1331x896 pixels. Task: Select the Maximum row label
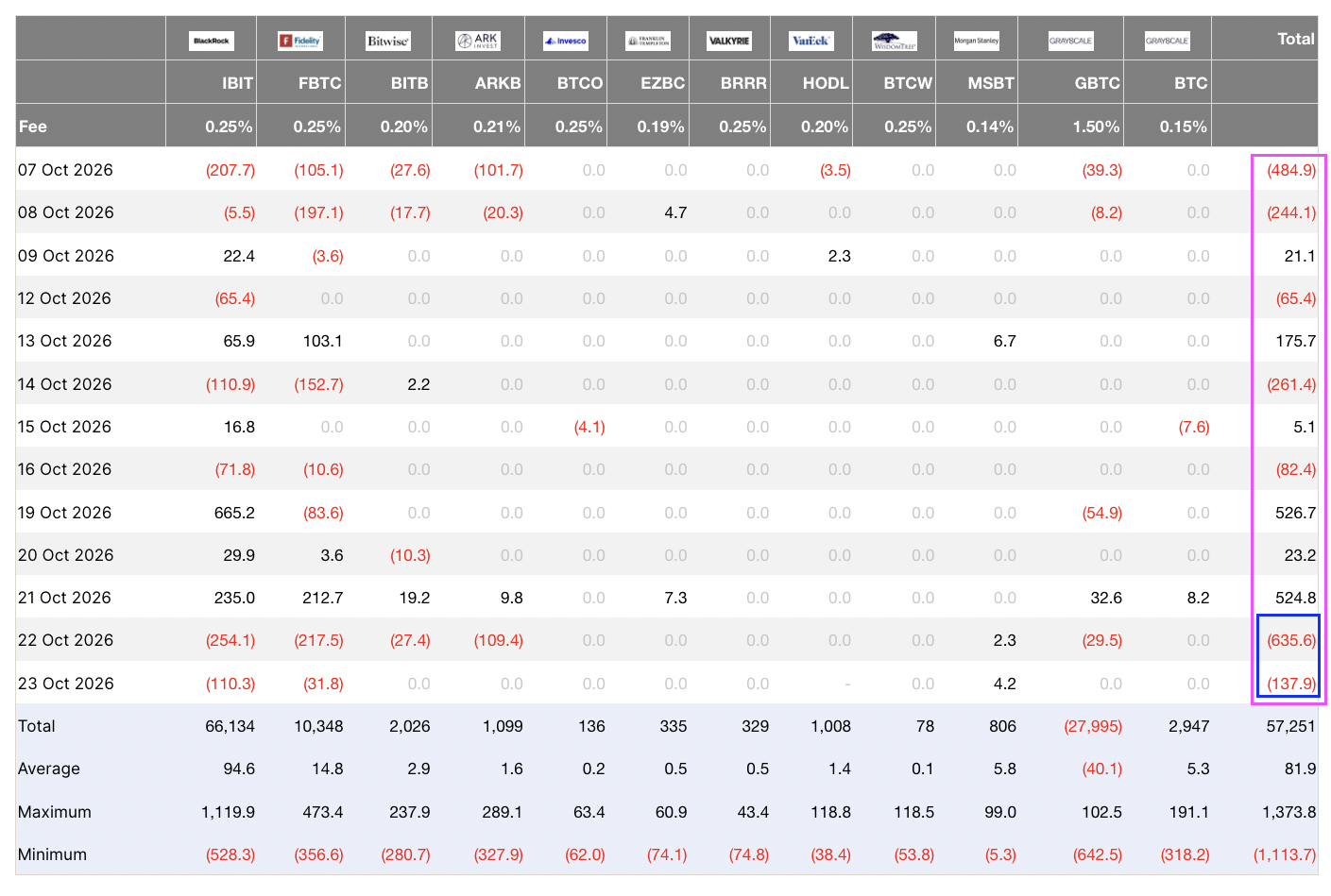[x=55, y=812]
